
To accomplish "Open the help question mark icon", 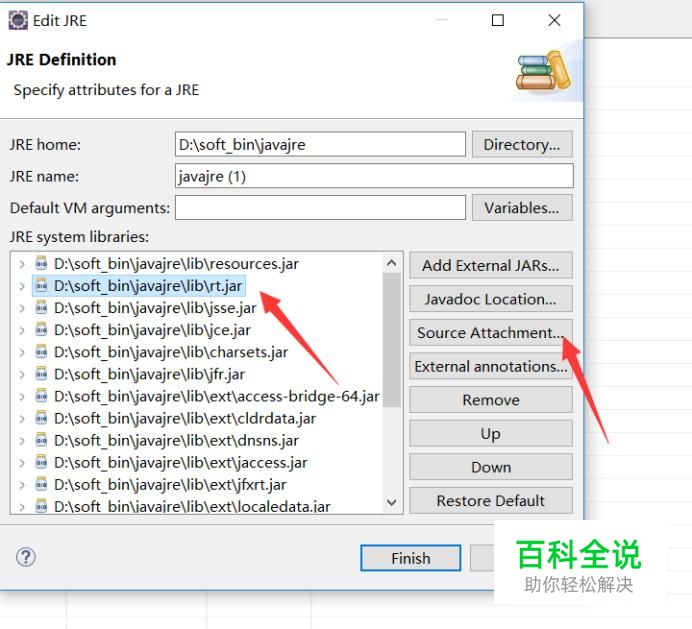I will tap(26, 557).
